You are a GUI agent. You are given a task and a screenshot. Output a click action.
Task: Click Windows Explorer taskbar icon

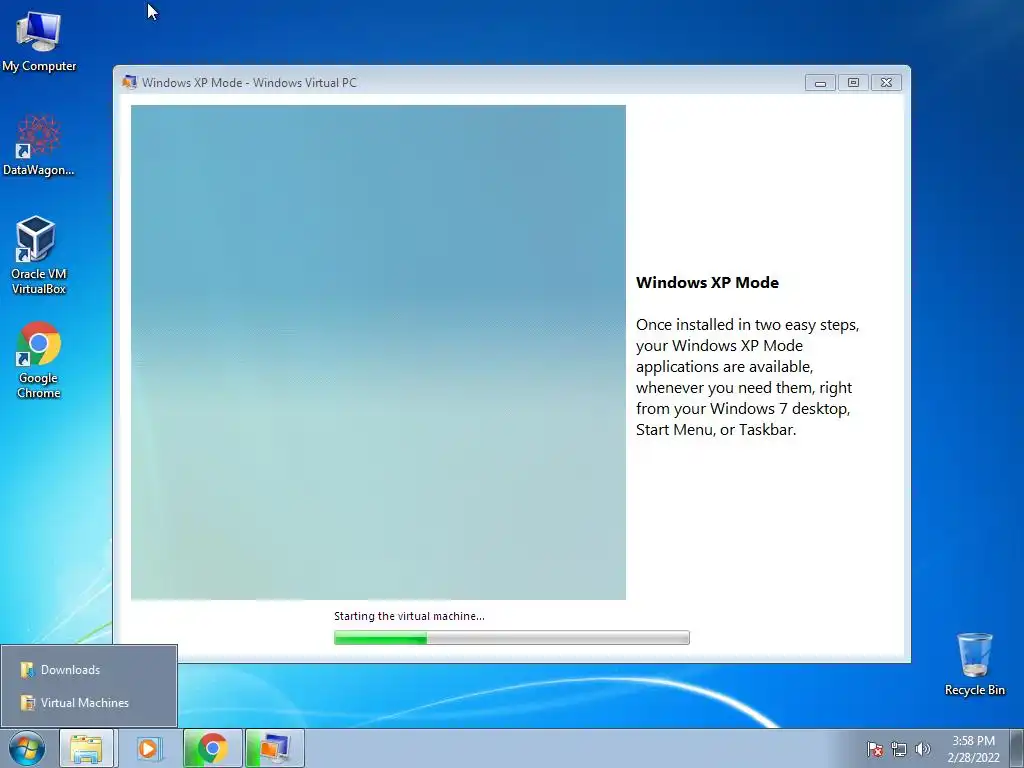[x=86, y=748]
